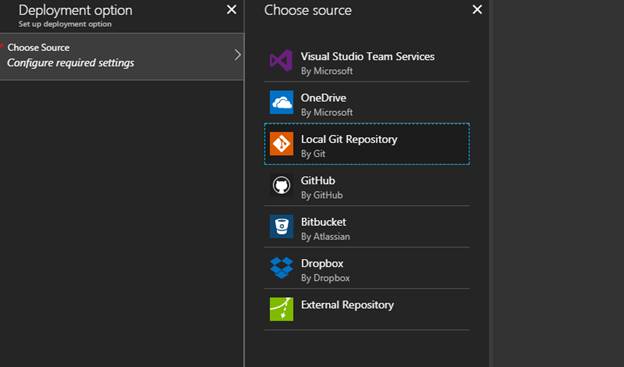Close the Deployment option panel
This screenshot has height=367, width=624.
231,10
